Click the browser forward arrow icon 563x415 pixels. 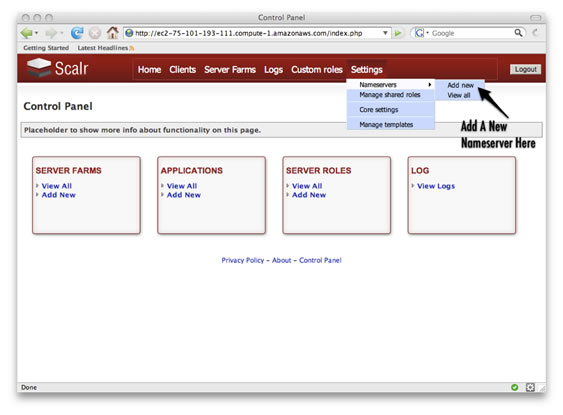click(x=51, y=33)
